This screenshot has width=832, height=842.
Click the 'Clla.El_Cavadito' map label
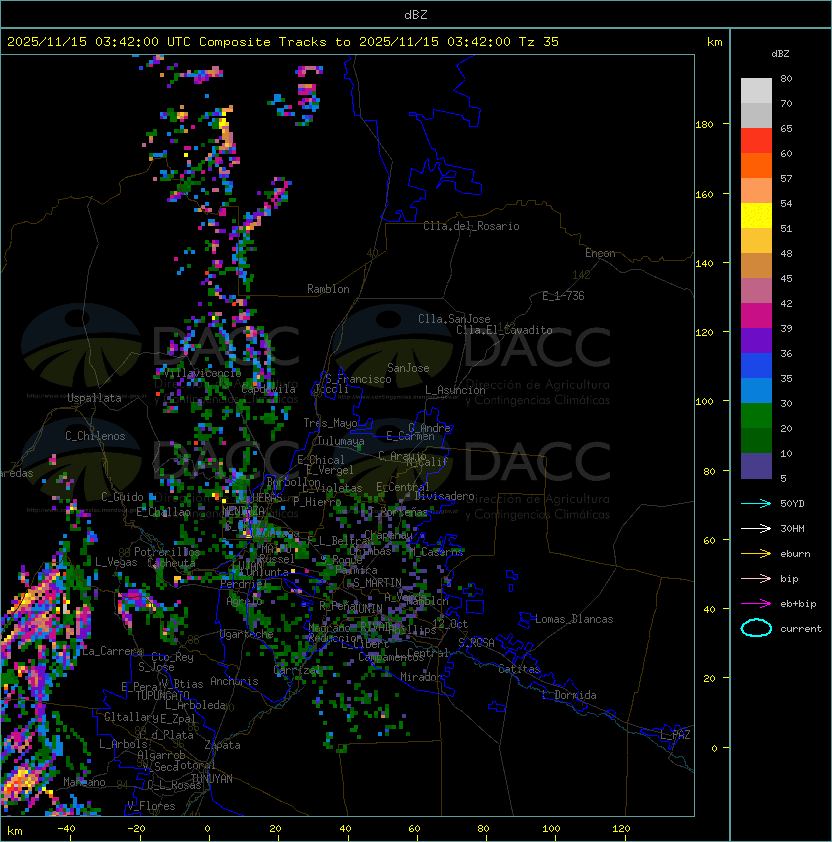[504, 330]
